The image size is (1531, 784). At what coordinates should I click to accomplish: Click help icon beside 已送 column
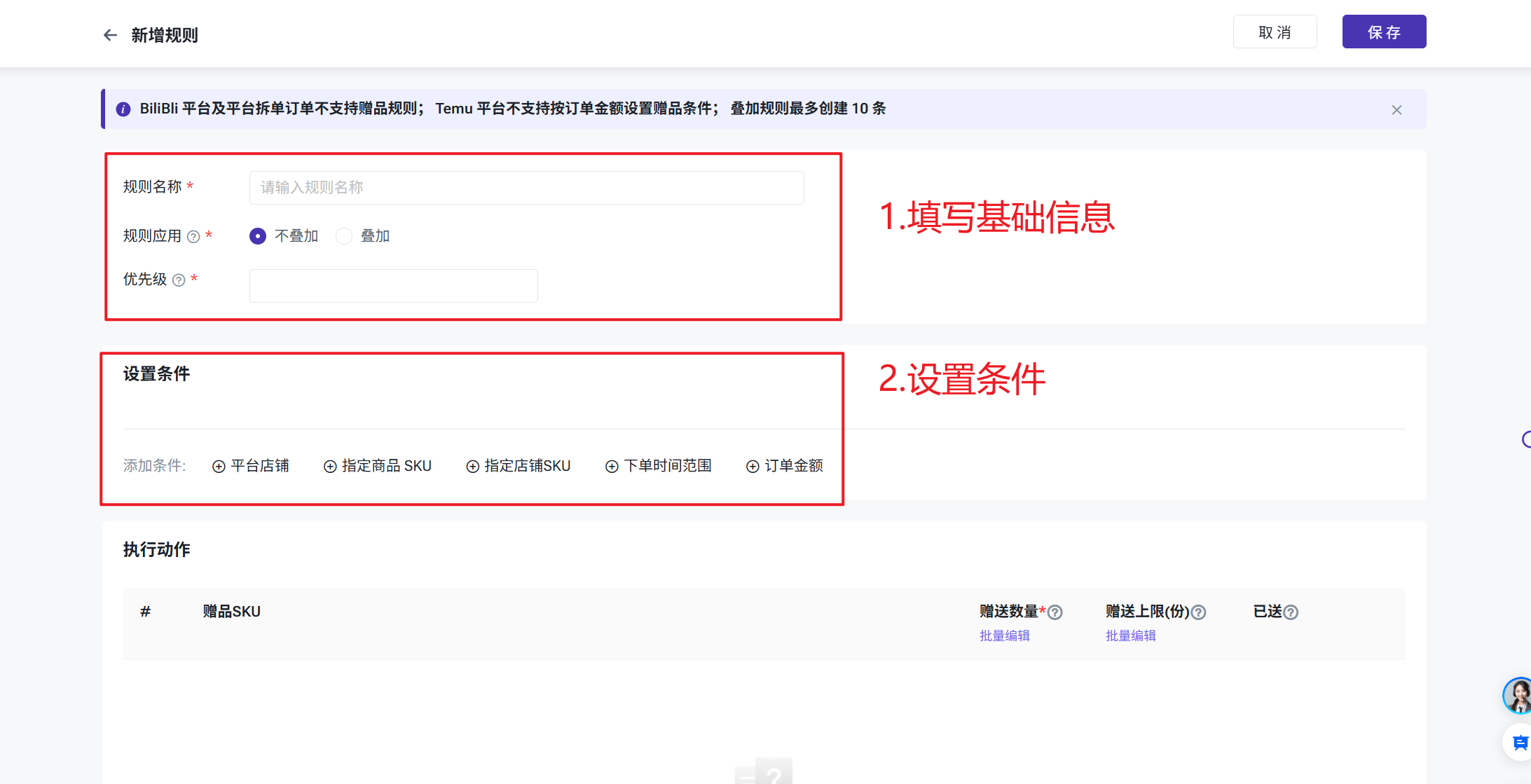tap(1291, 612)
